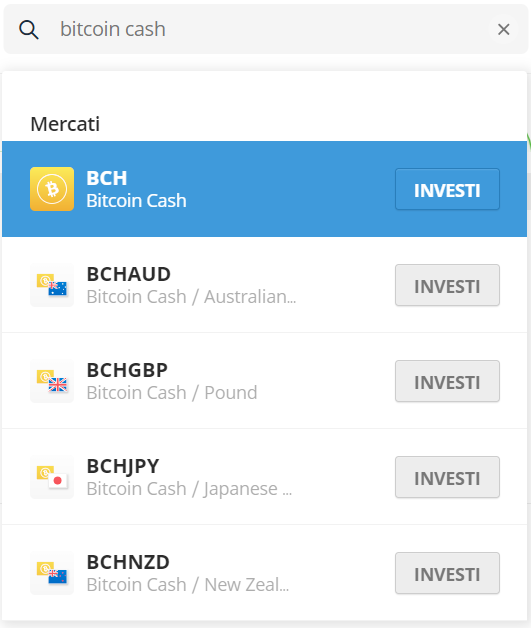Image resolution: width=531 pixels, height=628 pixels.
Task: Click INVESTI button for BCHAUD
Action: [x=447, y=285]
